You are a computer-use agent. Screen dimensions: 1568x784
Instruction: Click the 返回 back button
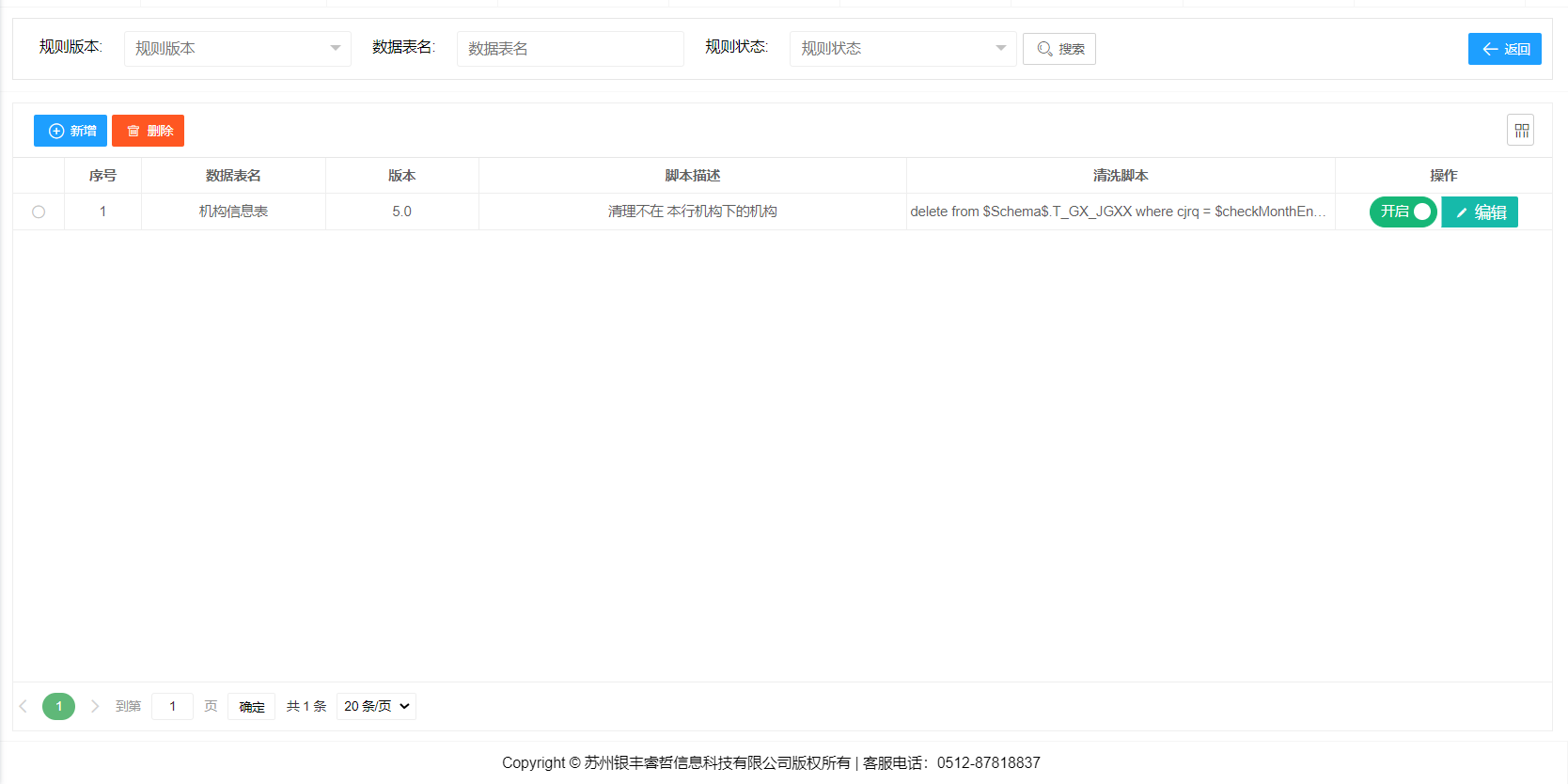1504,49
